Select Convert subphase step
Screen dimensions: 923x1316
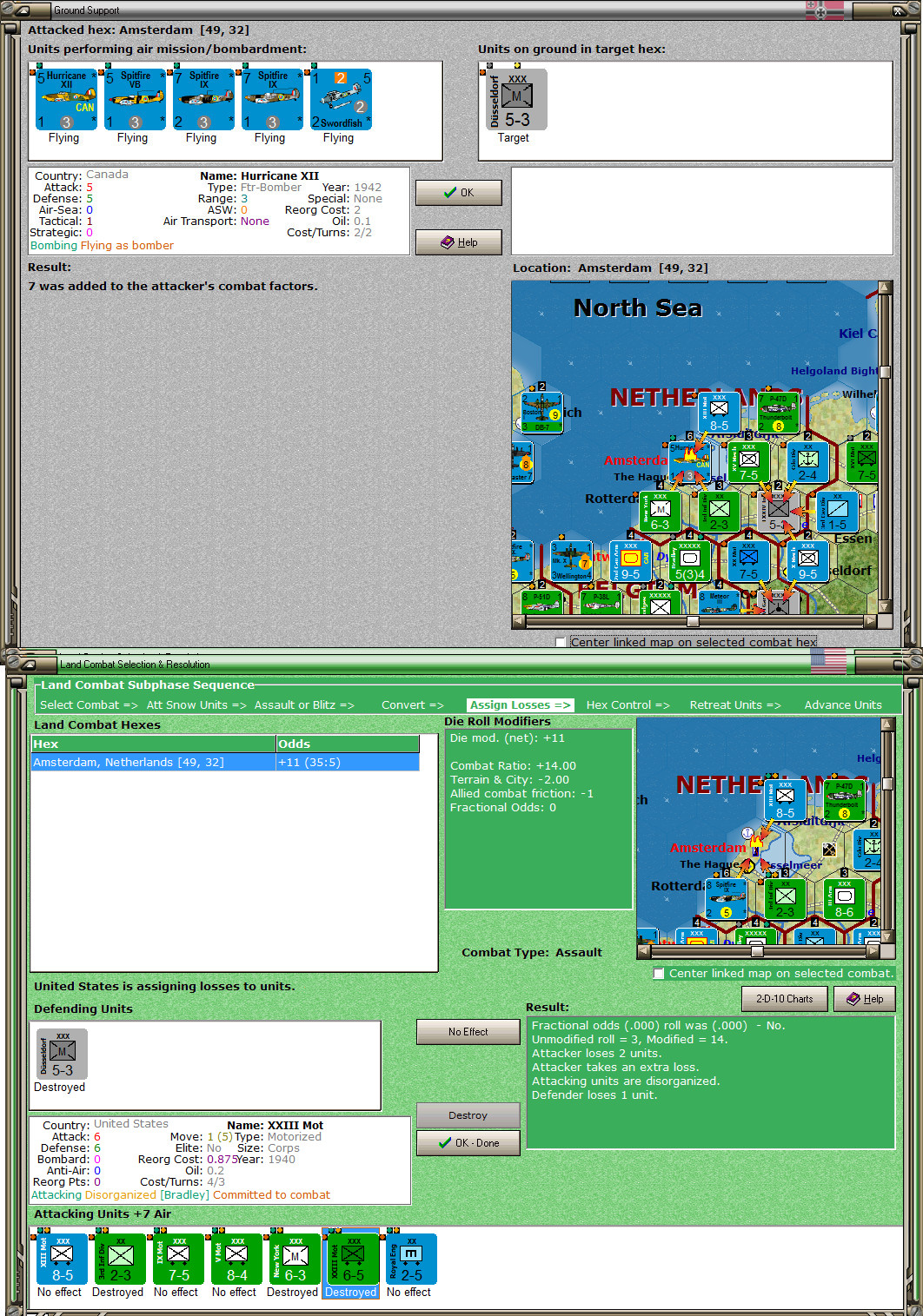413,705
